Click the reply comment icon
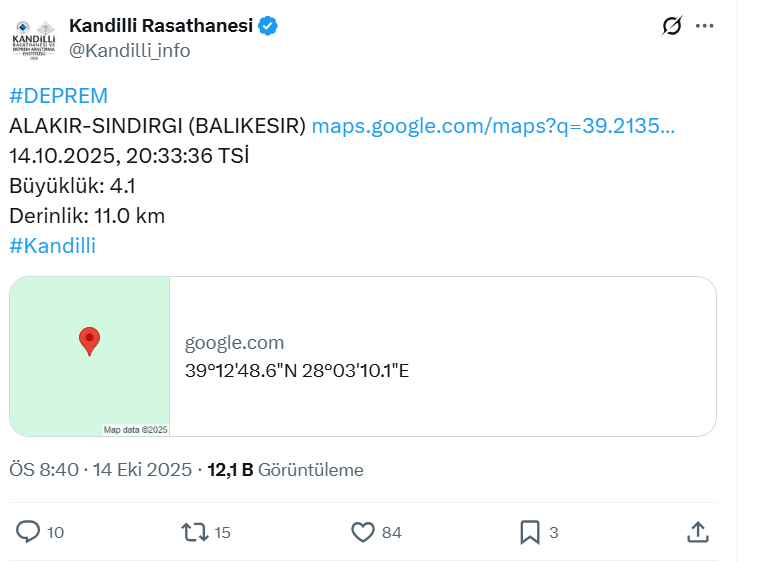767x562 pixels. coord(29,532)
